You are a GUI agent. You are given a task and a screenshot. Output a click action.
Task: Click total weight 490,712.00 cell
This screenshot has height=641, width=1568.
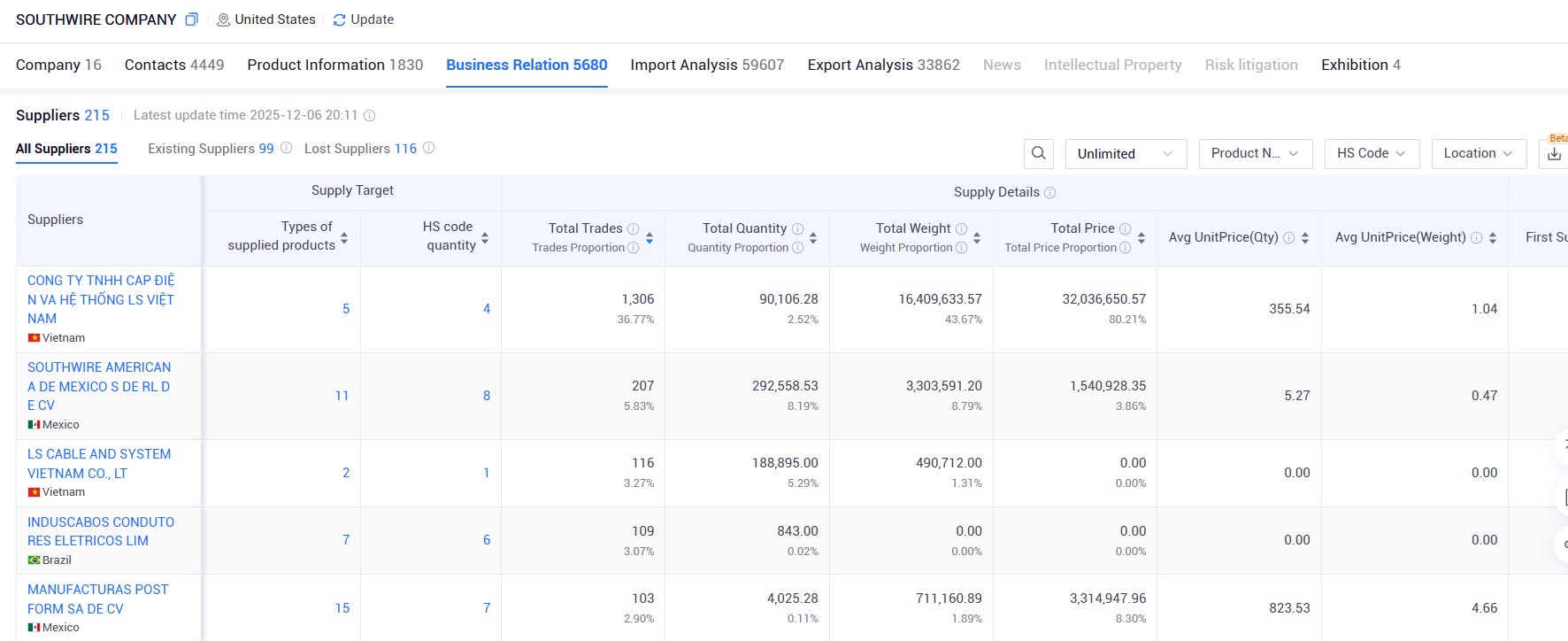[949, 463]
